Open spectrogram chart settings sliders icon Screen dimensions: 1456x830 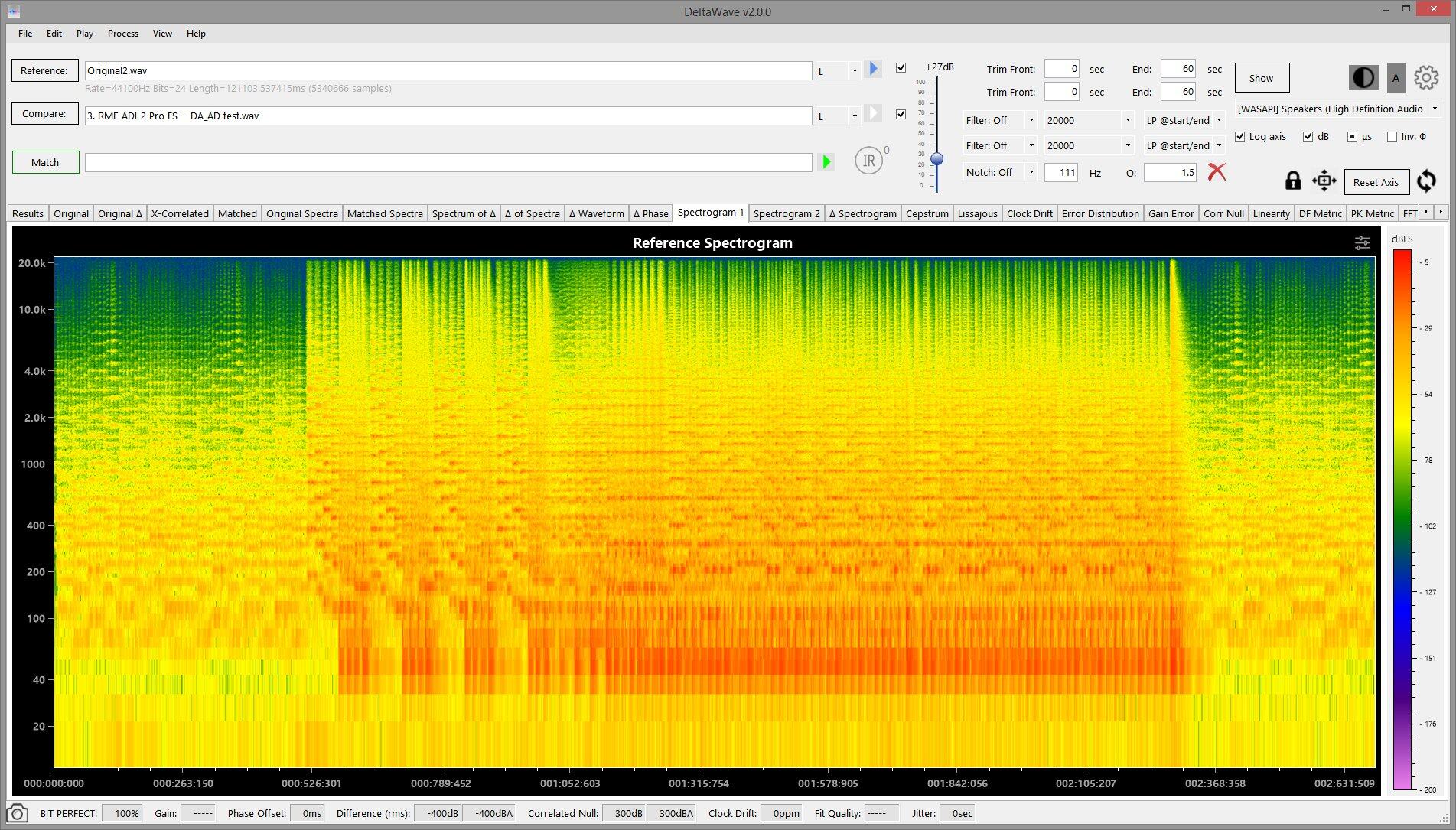pyautogui.click(x=1362, y=242)
